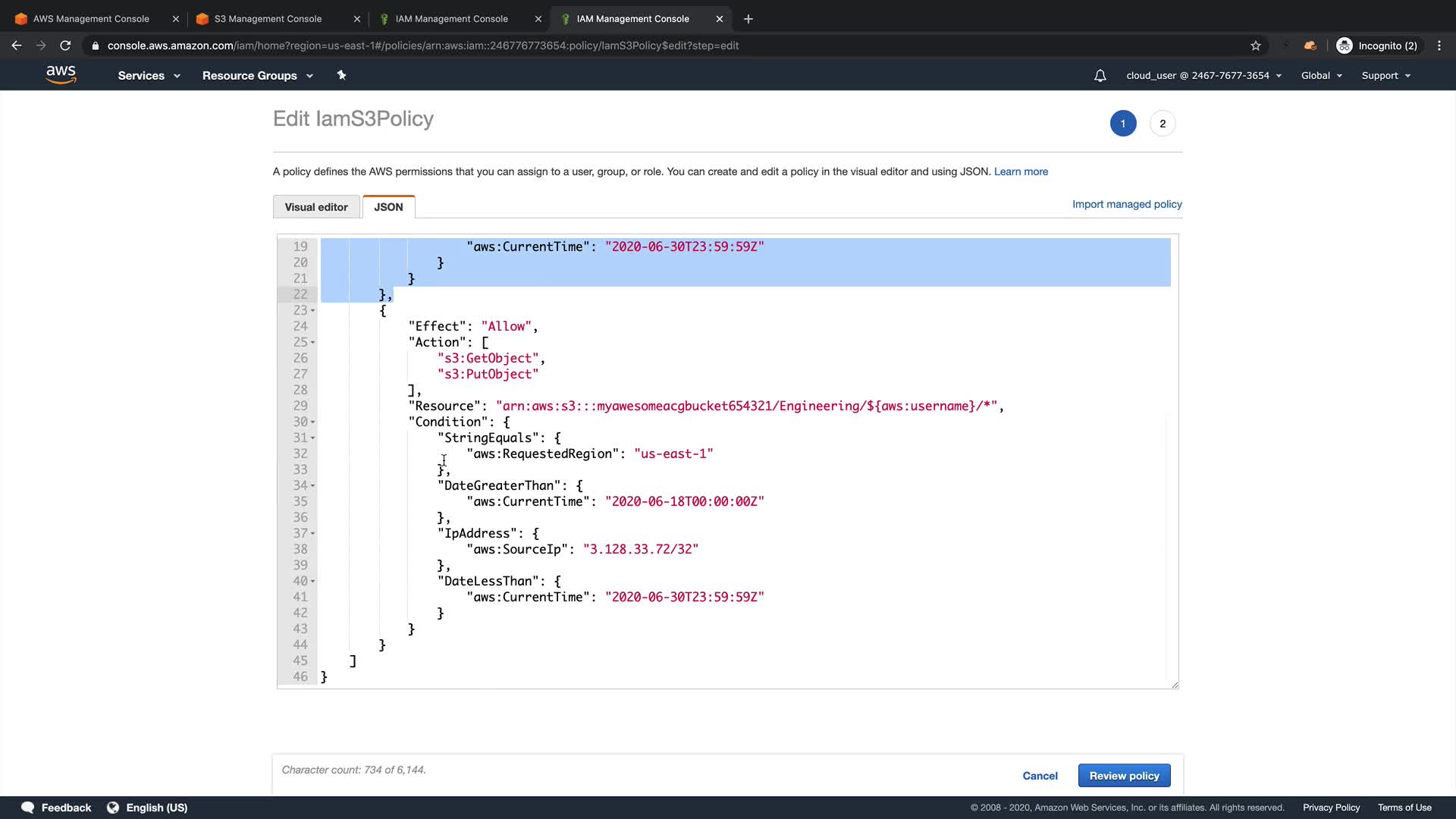Click the pin shortcut icon in navbar
Viewport: 1456px width, 819px height.
click(x=341, y=75)
